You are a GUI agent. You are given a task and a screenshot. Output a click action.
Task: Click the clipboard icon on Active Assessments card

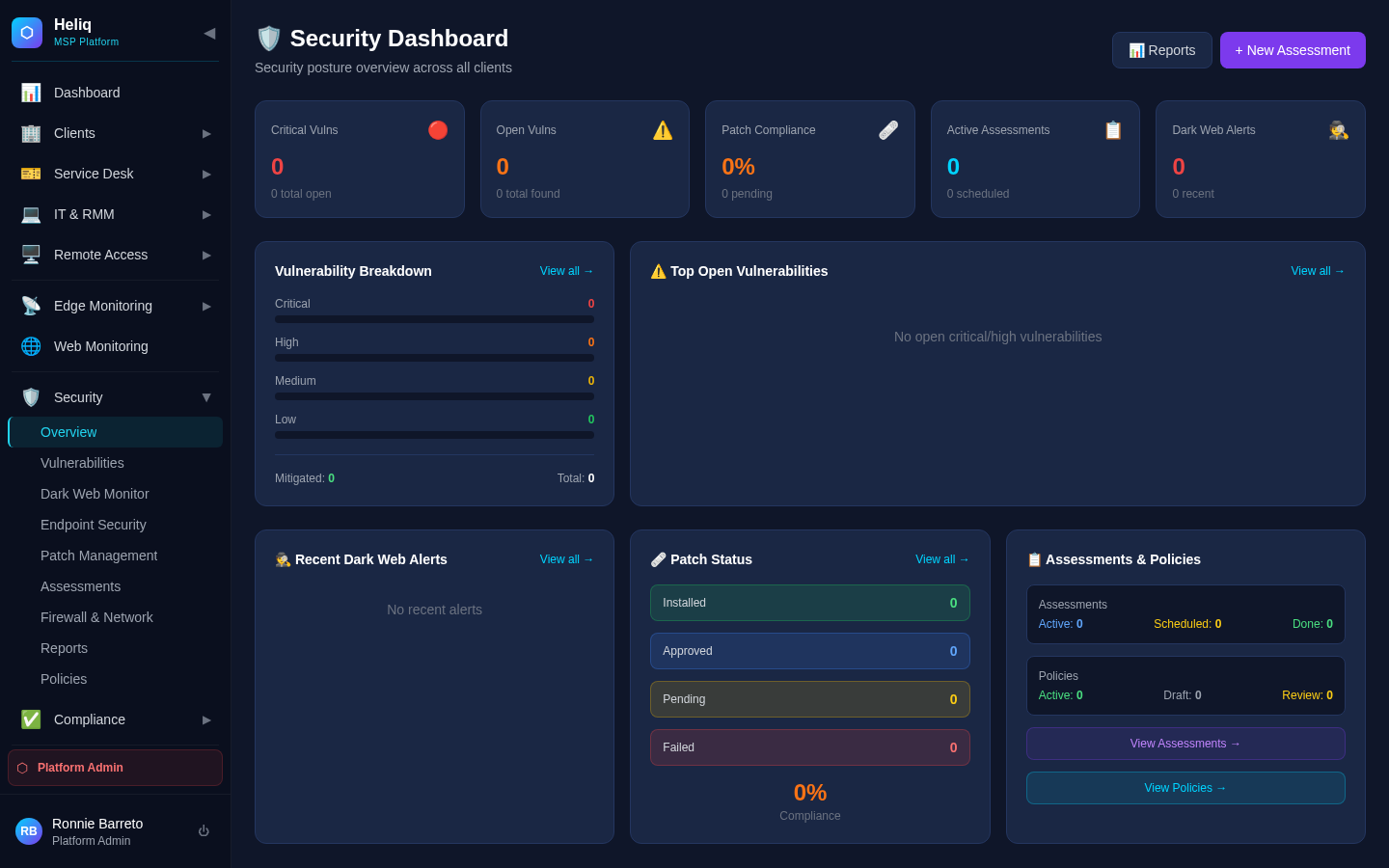(x=1113, y=129)
